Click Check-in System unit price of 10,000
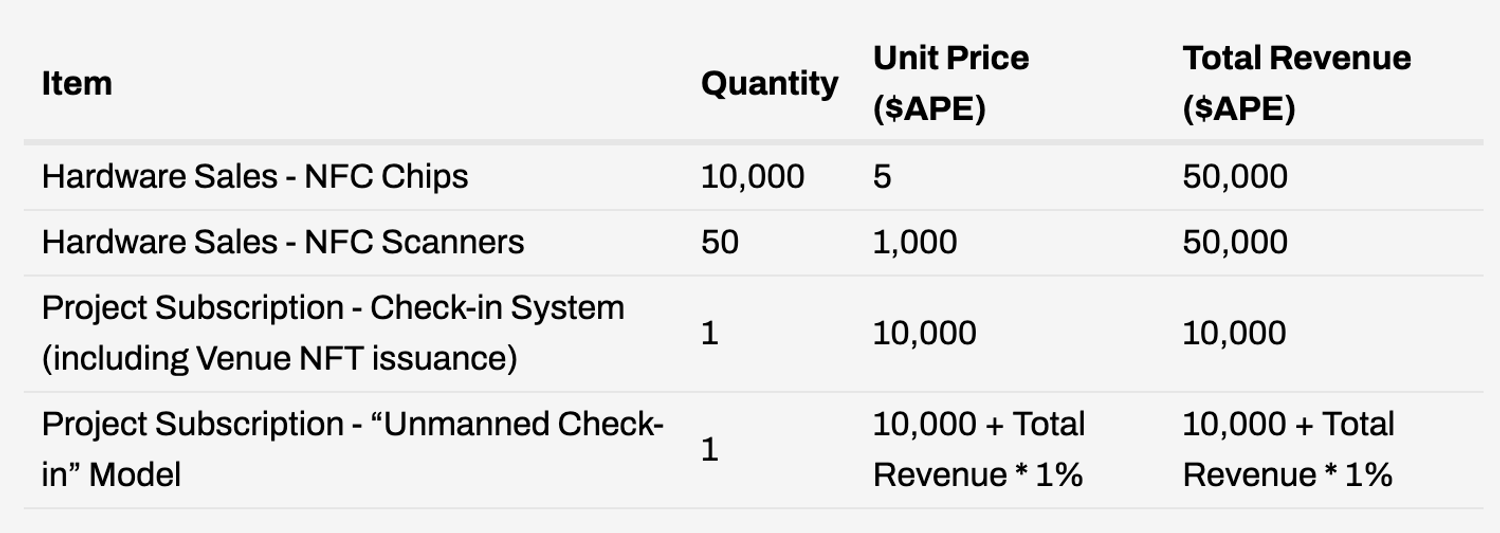This screenshot has width=1500, height=533. click(x=924, y=333)
